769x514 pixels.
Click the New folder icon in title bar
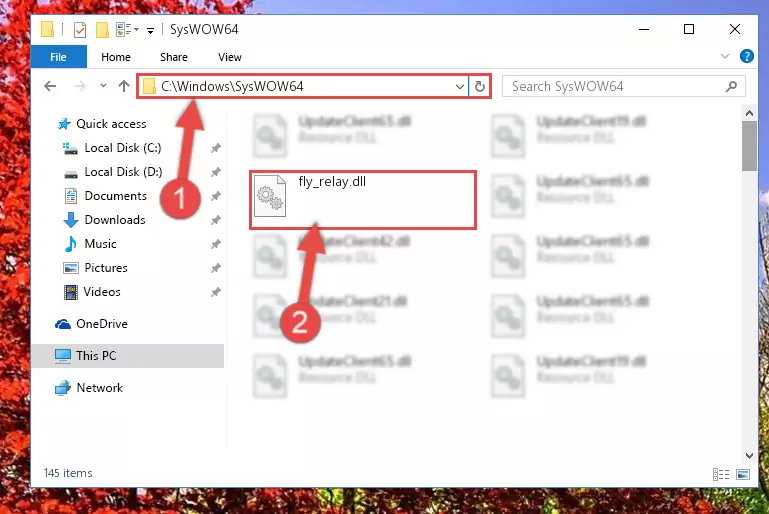(102, 29)
